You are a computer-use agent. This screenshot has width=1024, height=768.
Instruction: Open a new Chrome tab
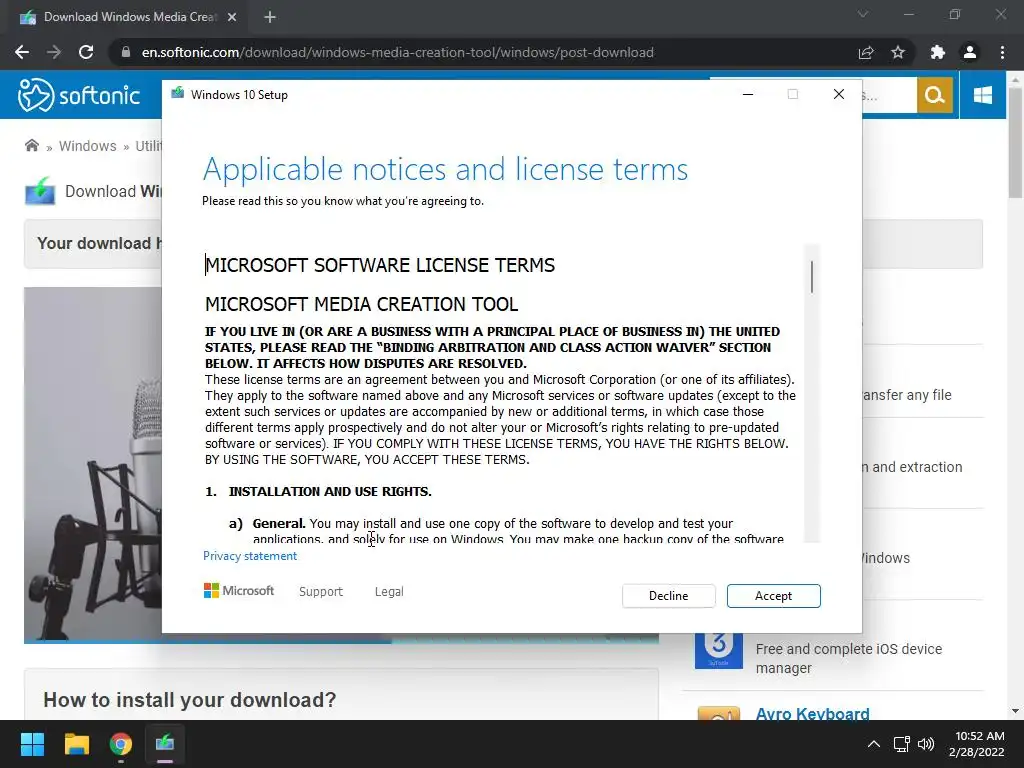point(270,17)
